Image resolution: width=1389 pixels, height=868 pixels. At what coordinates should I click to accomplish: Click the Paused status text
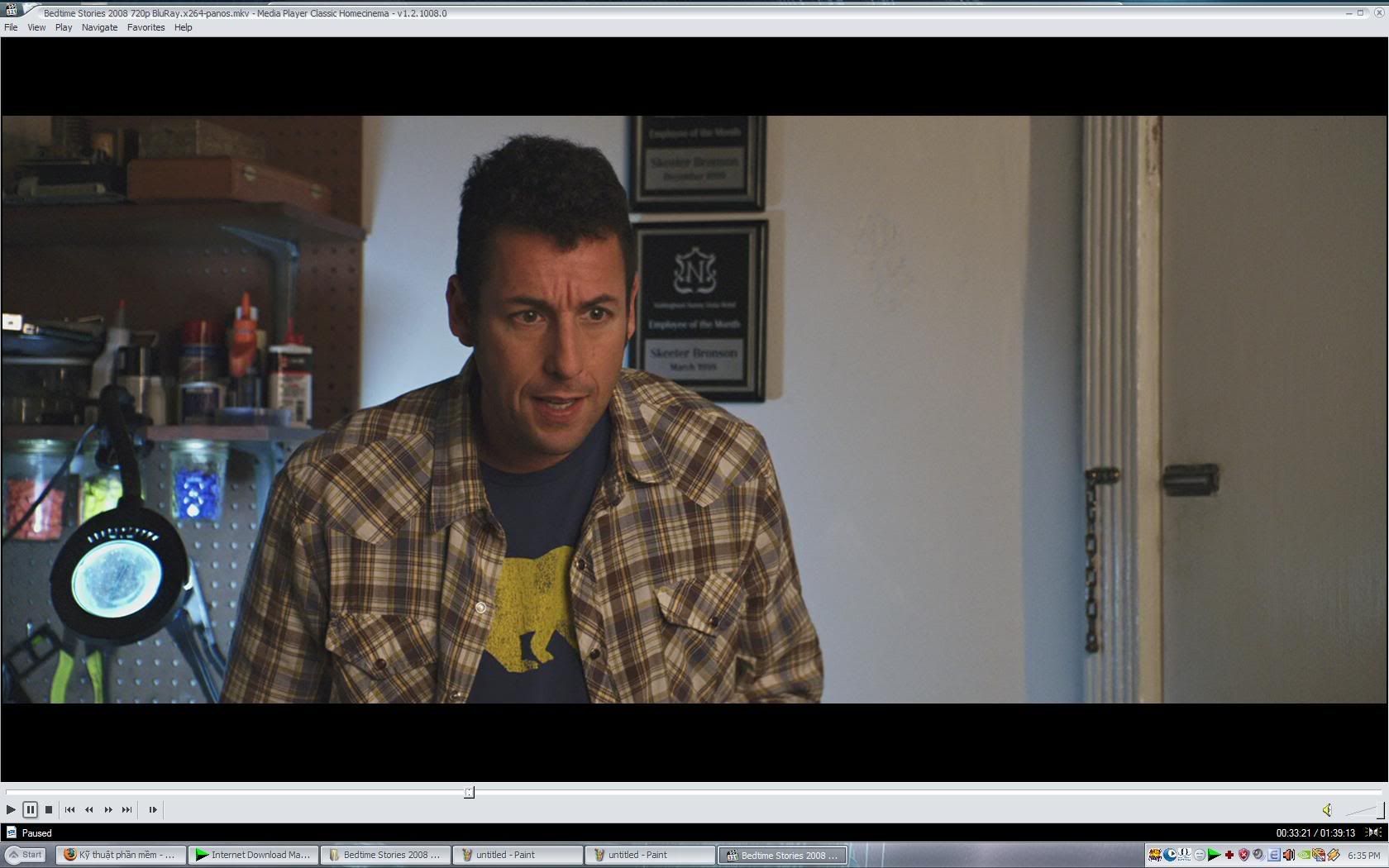tap(36, 832)
